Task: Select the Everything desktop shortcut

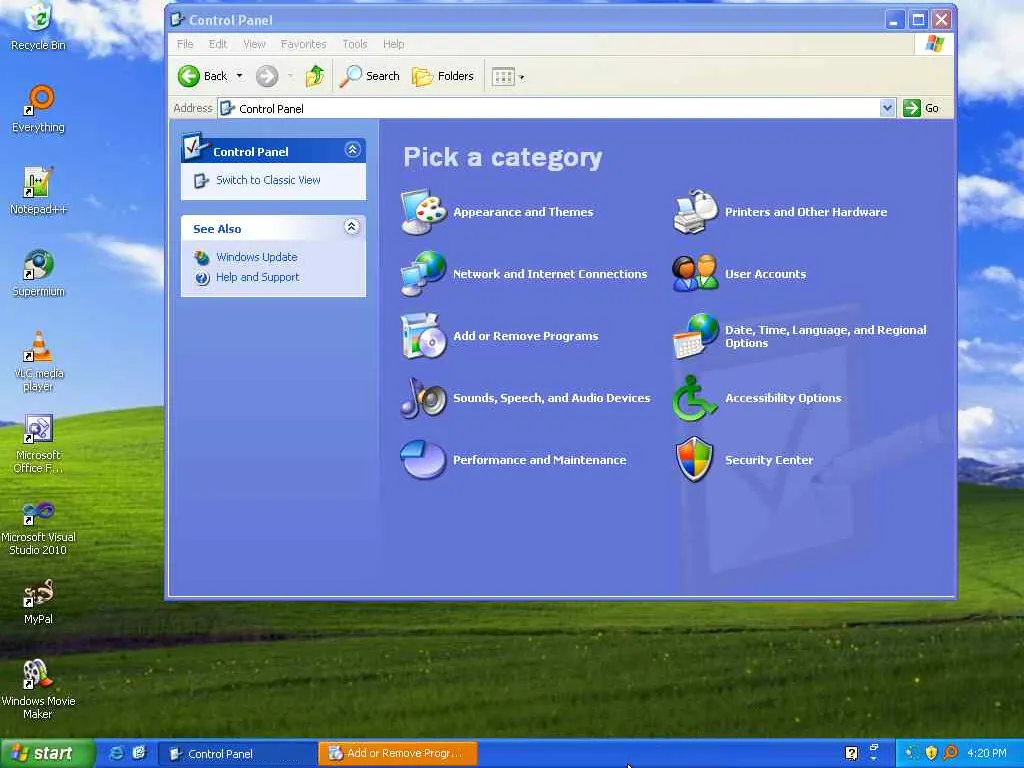Action: [x=39, y=109]
